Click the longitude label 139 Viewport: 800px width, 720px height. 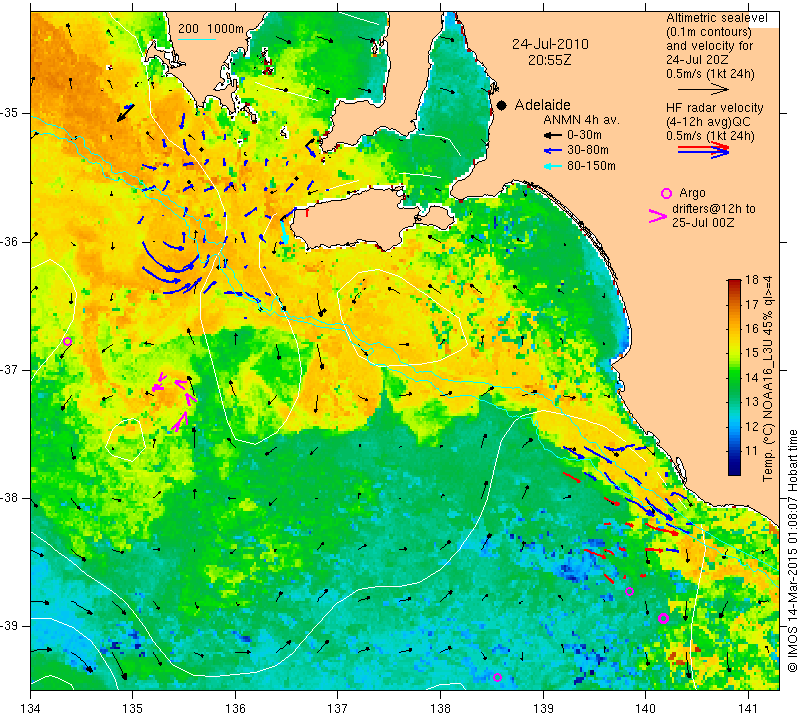point(543,708)
